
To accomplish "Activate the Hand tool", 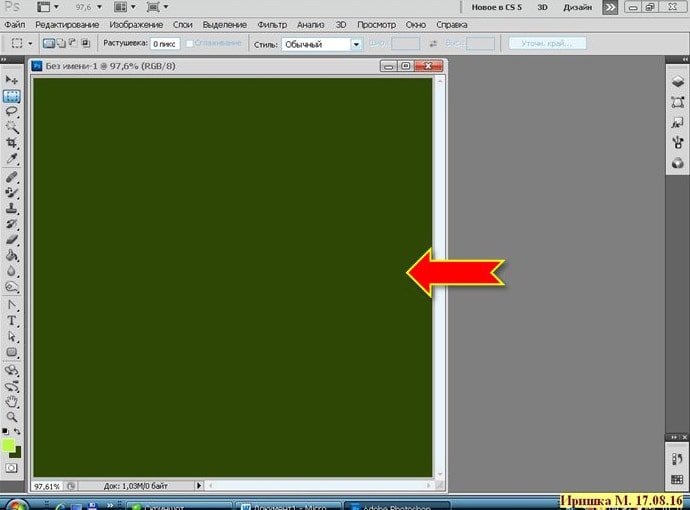I will click(12, 400).
